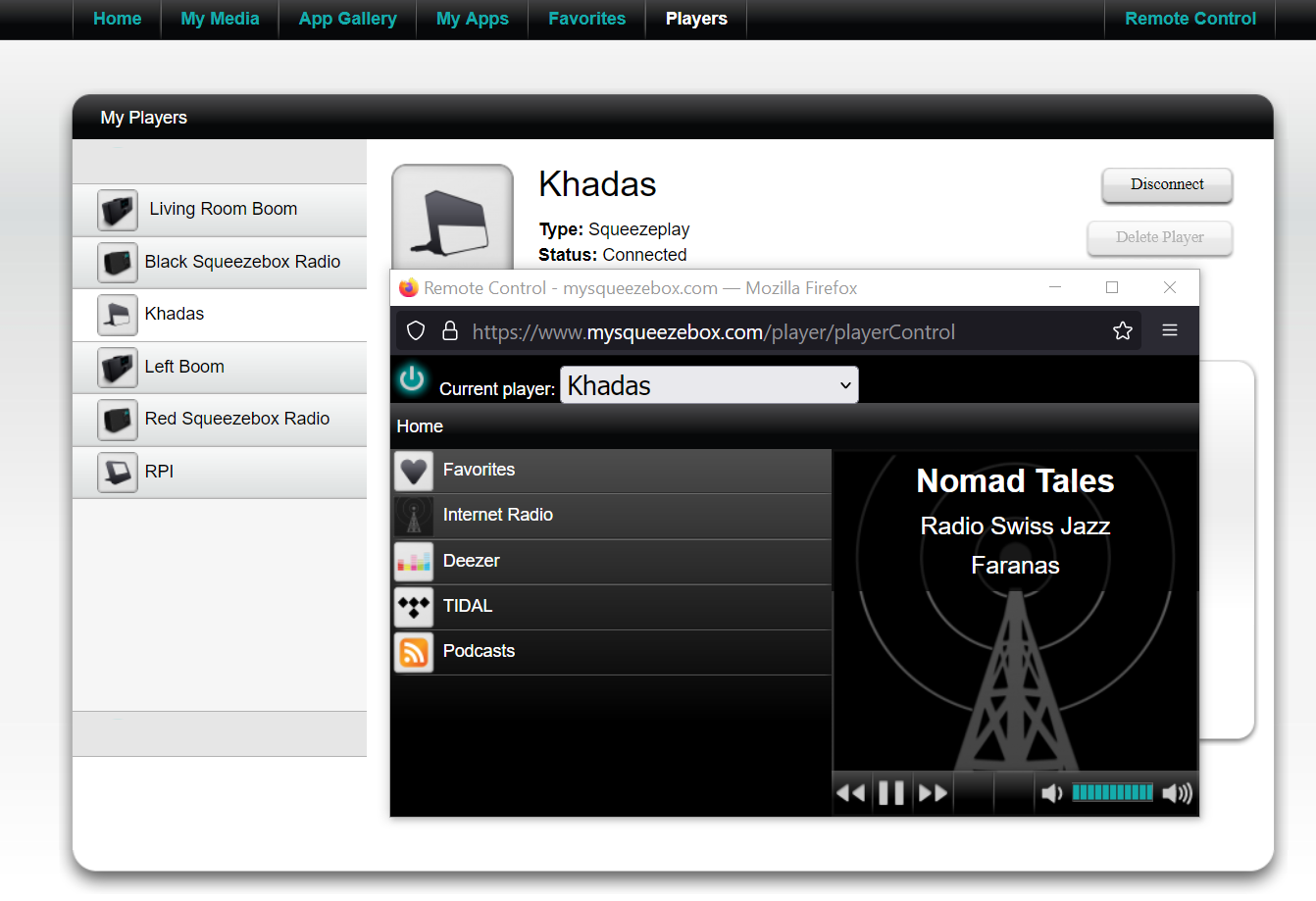
Task: Open the My Apps tab
Action: point(472,19)
